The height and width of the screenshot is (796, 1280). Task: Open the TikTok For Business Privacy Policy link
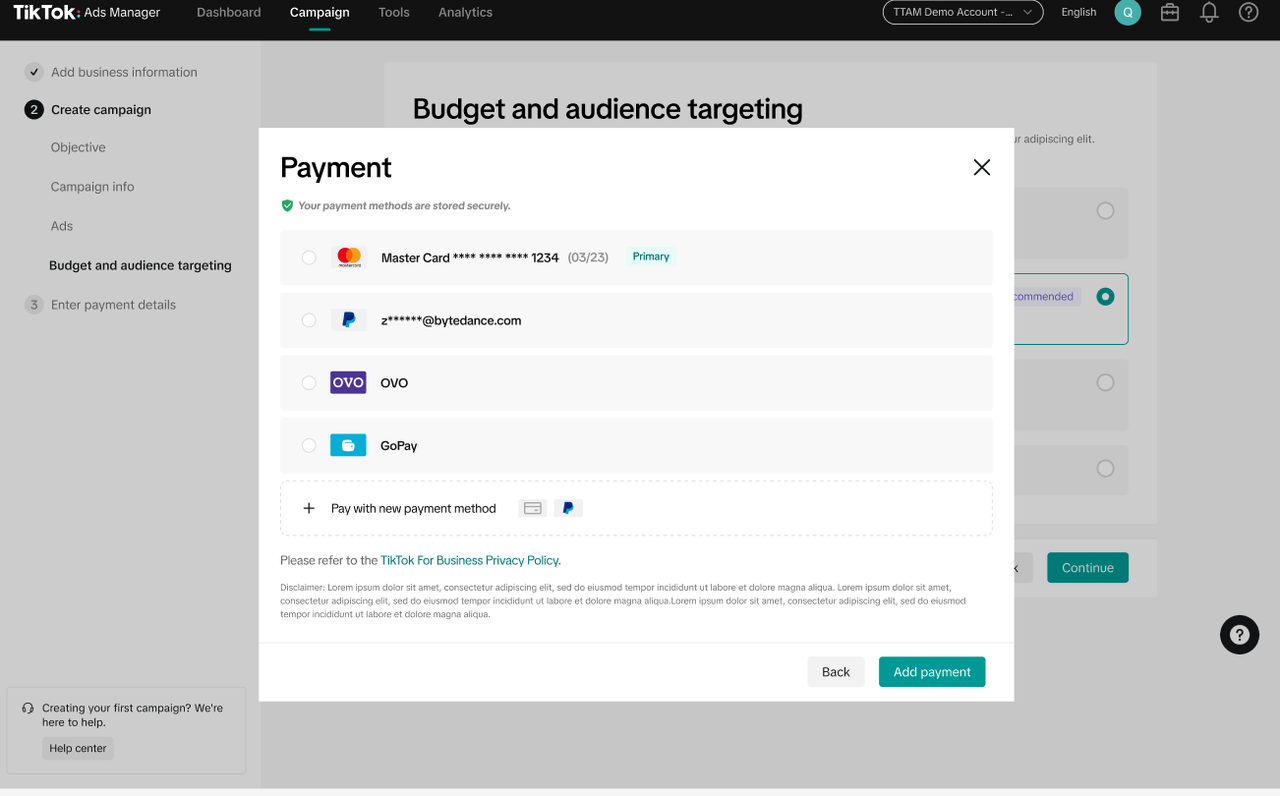[469, 560]
